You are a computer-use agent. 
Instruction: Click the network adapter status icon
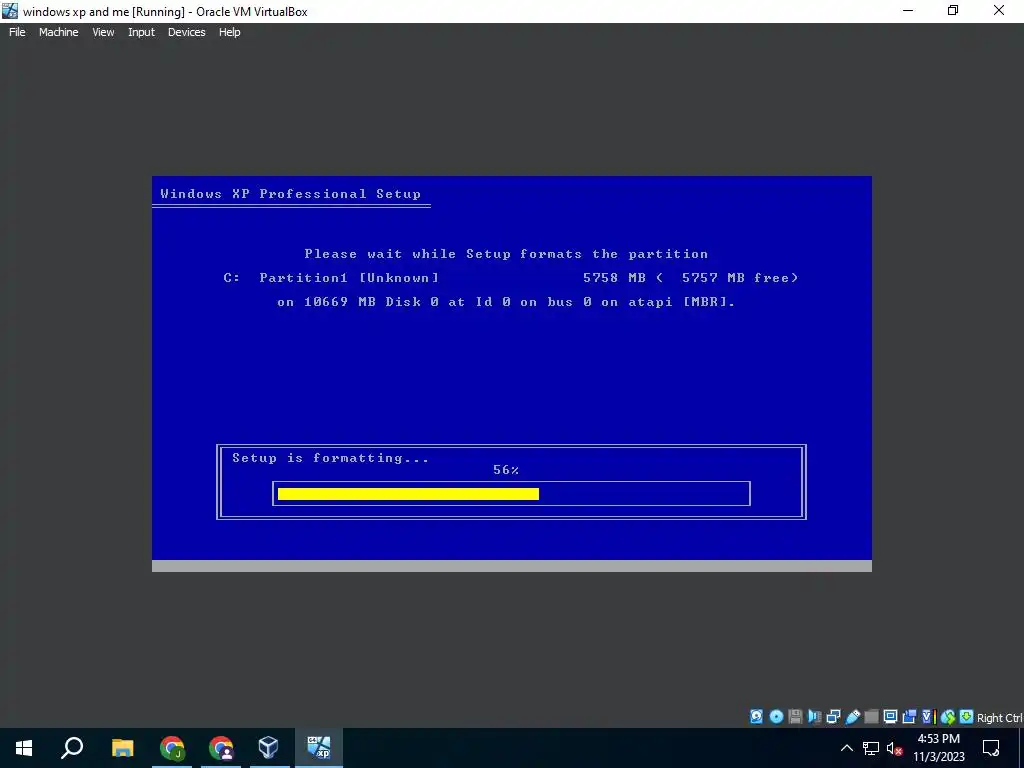(x=833, y=717)
